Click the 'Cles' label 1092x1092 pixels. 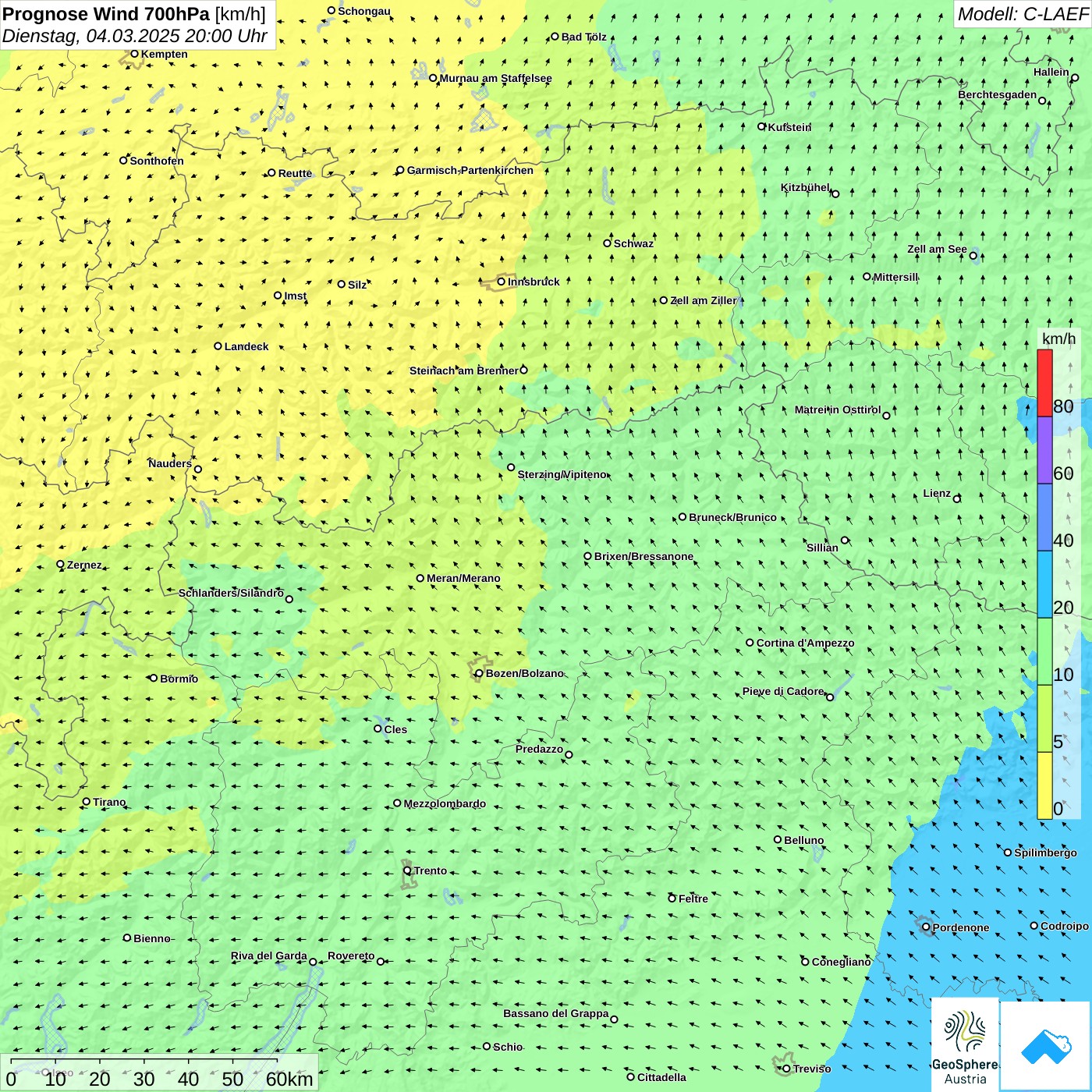(395, 729)
